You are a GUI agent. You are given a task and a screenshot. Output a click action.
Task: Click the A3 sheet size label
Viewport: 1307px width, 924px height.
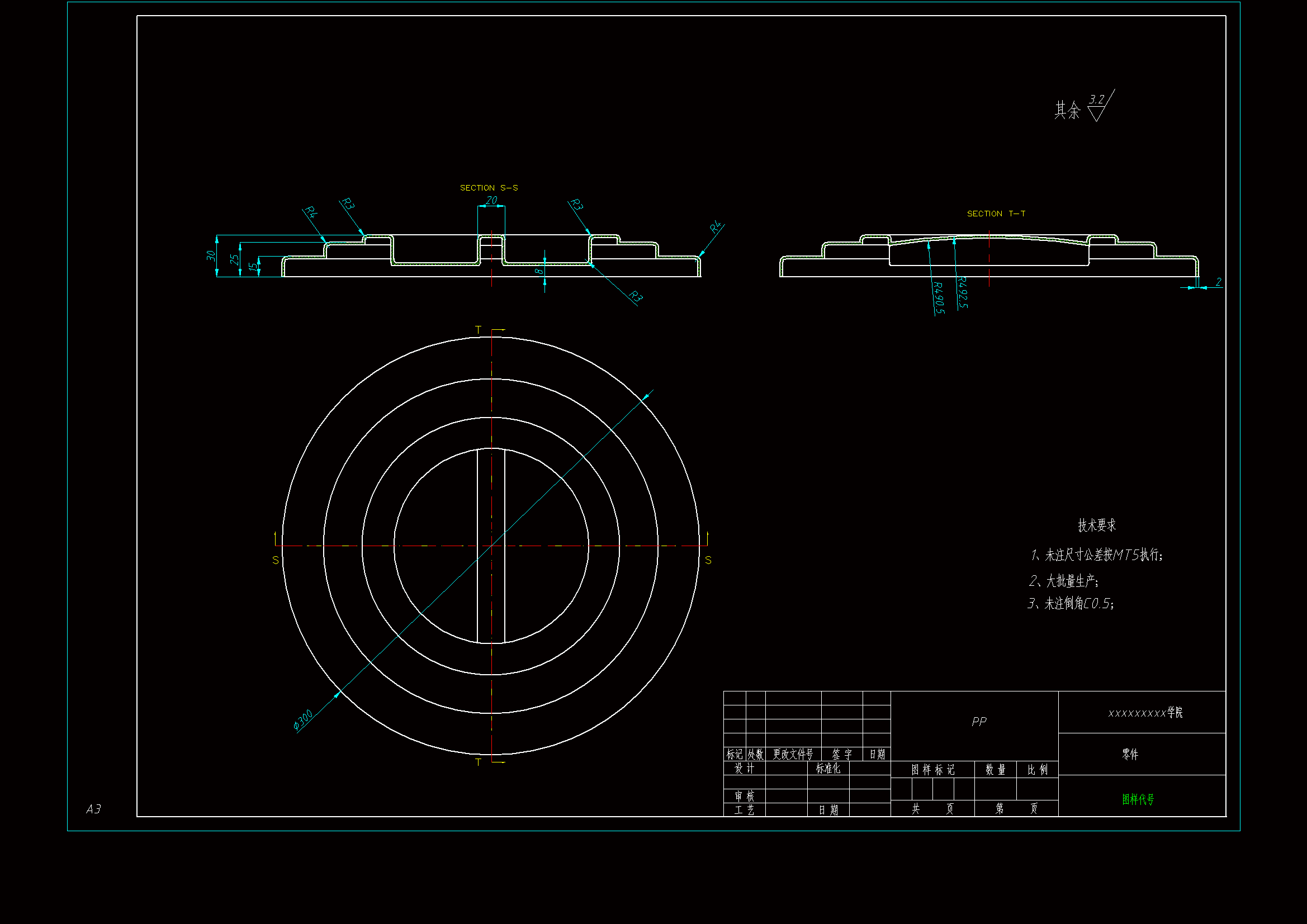[x=93, y=809]
